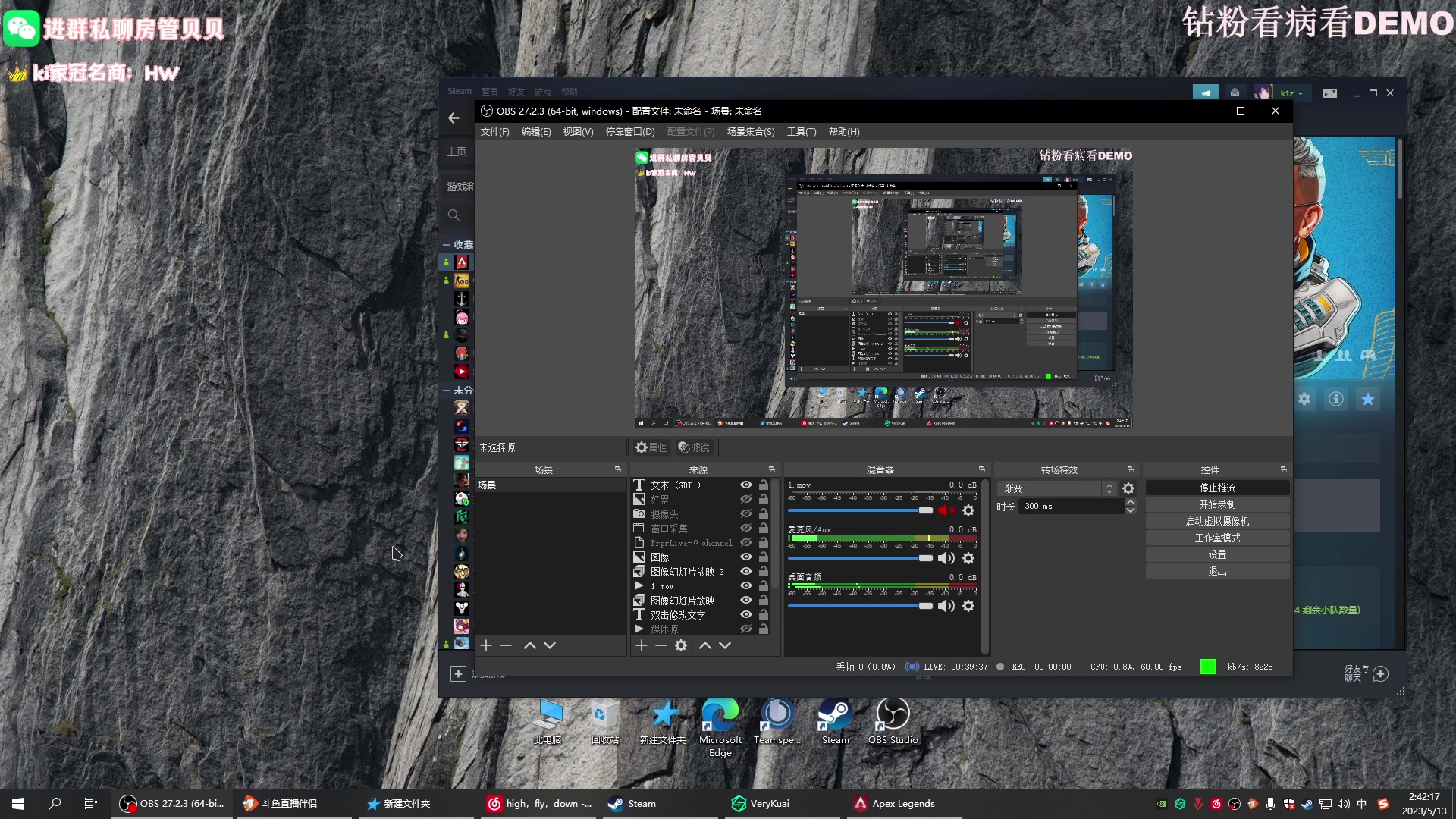1456x819 pixels.
Task: Open the 场景集合(S) menu
Action: pyautogui.click(x=751, y=132)
